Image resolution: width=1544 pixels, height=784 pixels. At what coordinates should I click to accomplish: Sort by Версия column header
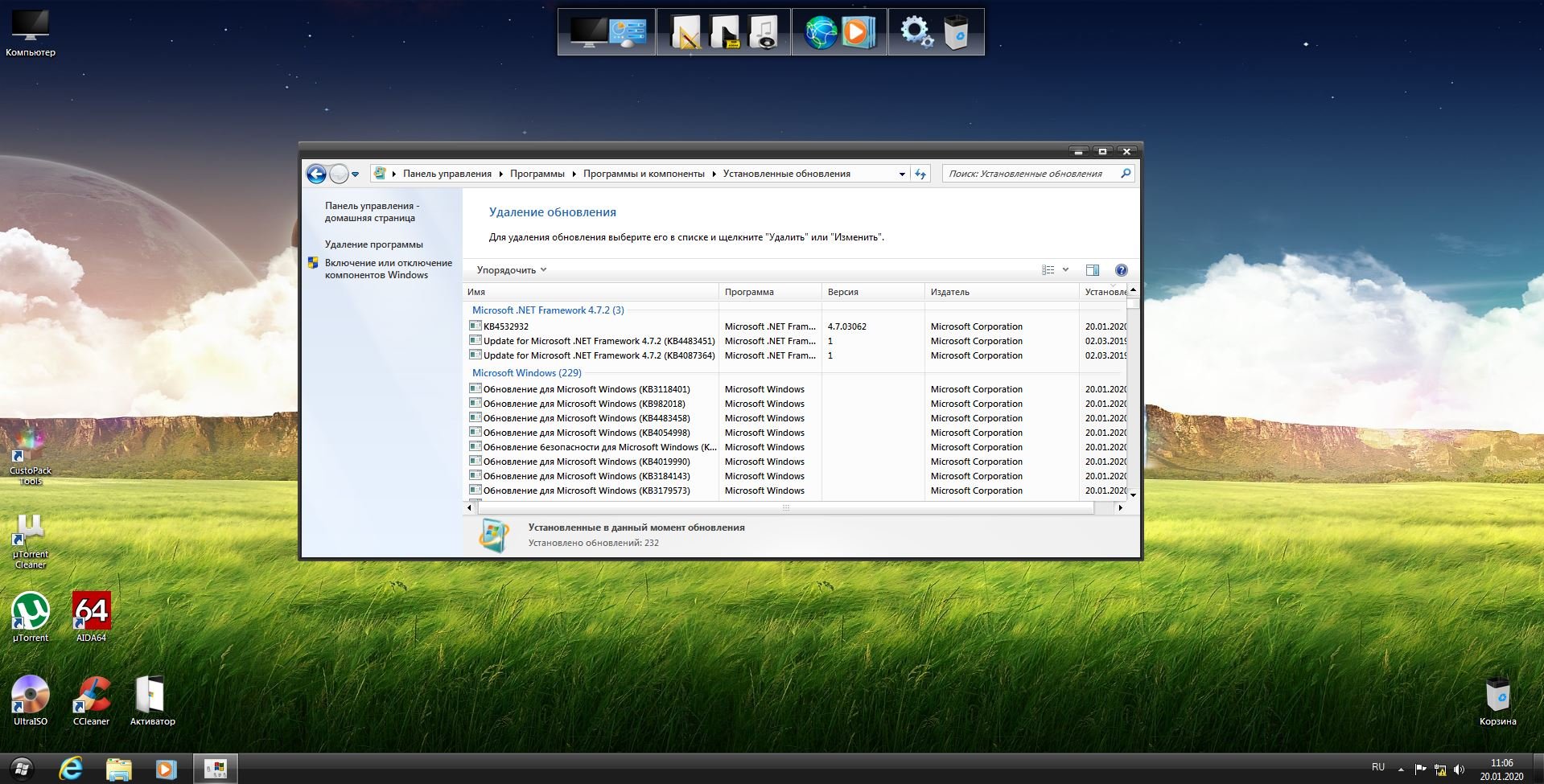coord(873,292)
